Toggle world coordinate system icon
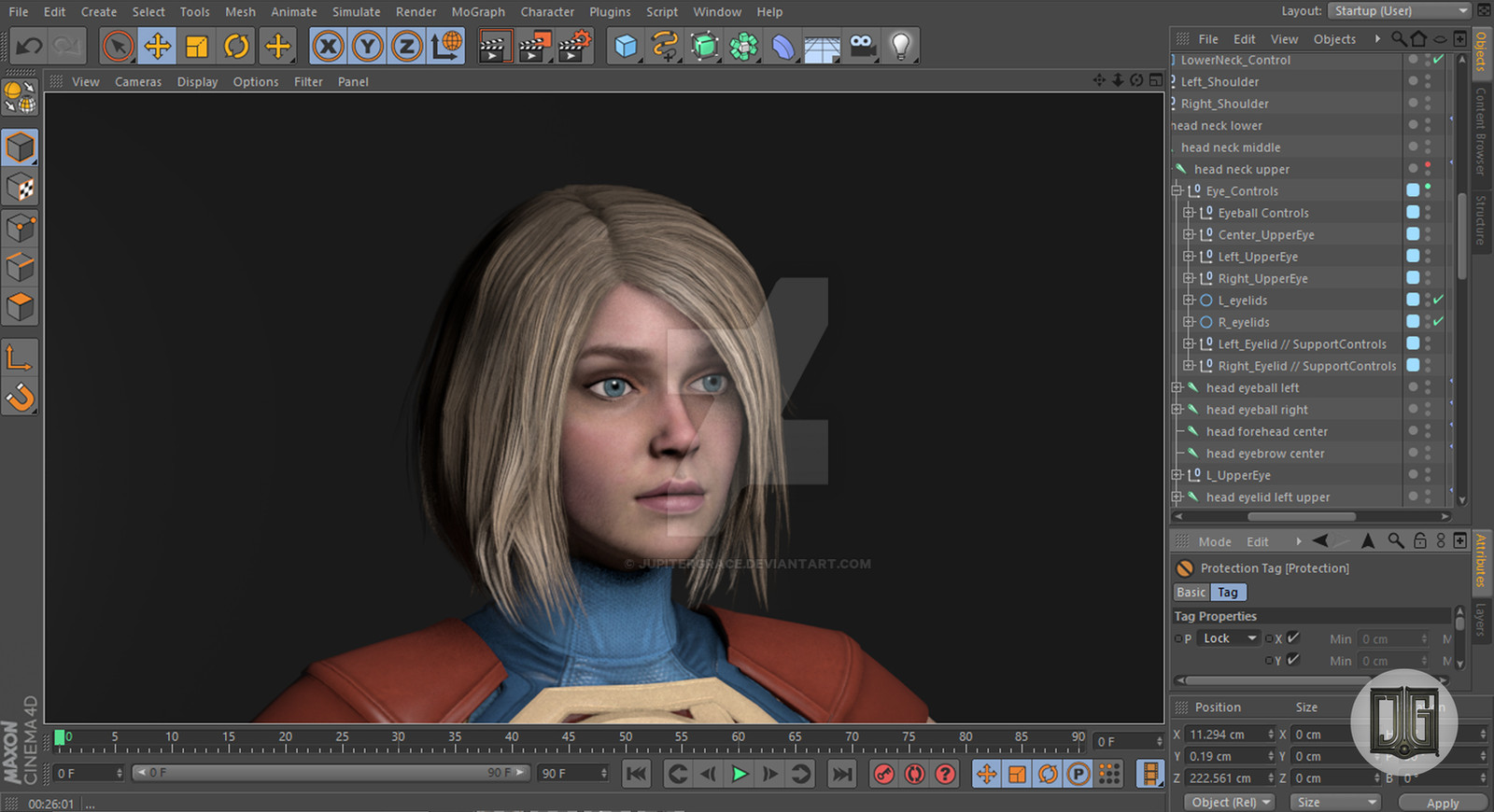This screenshot has width=1494, height=812. [446, 46]
